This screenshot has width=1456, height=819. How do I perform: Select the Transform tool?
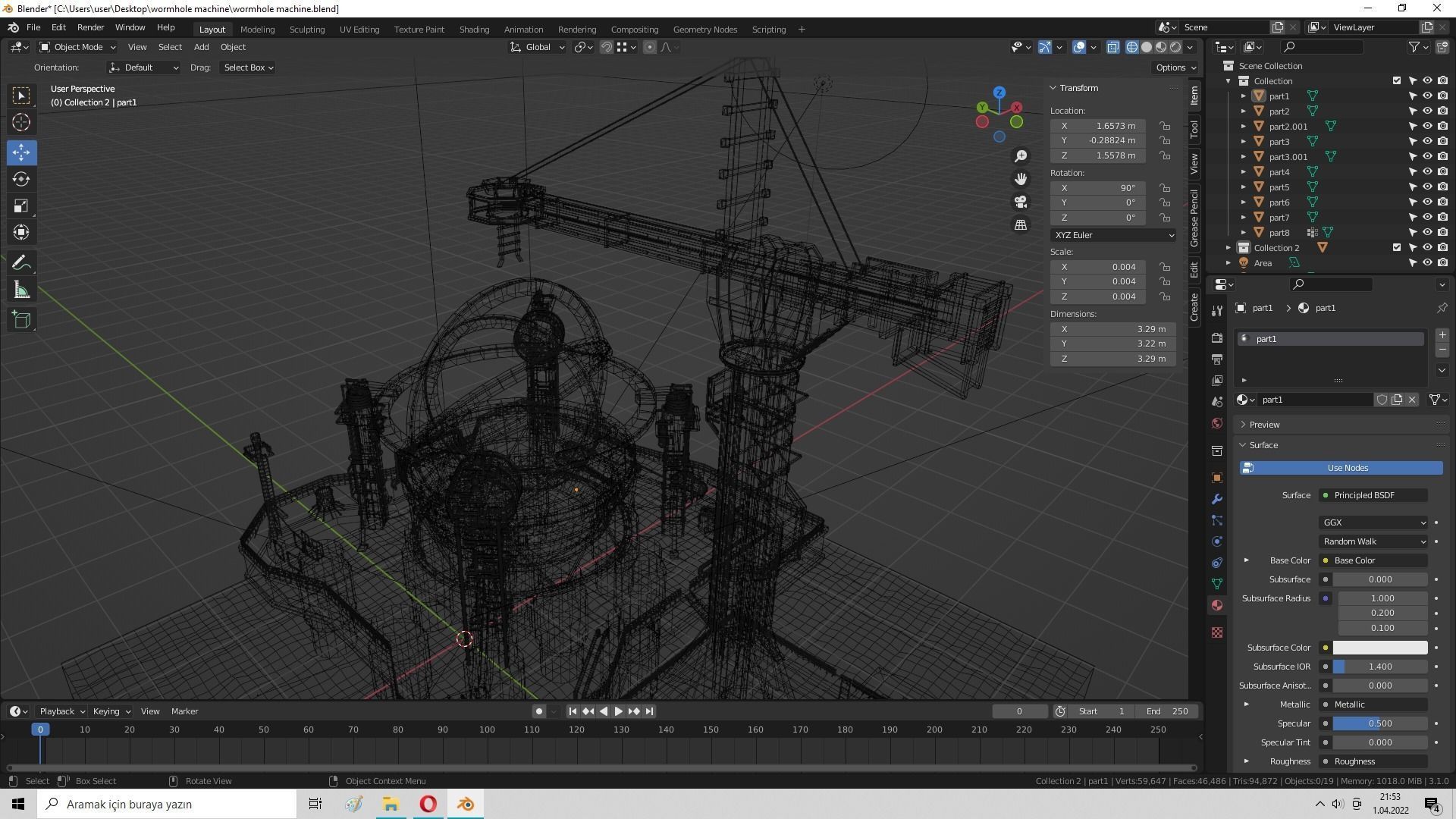pyautogui.click(x=21, y=233)
